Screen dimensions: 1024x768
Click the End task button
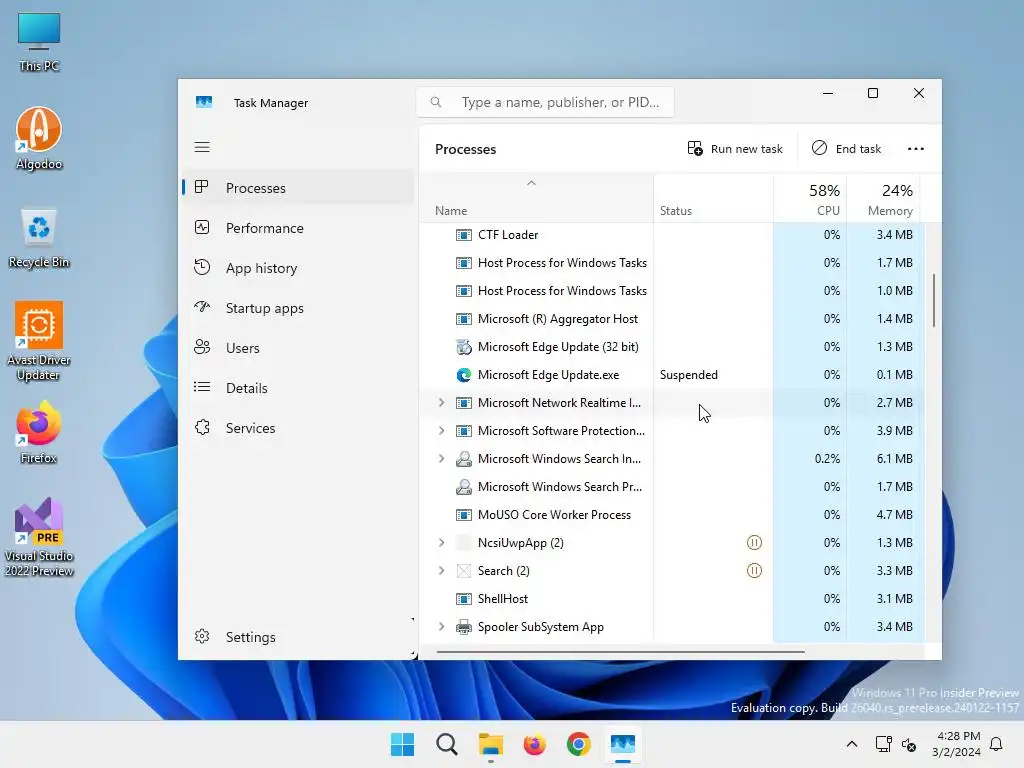click(x=846, y=149)
